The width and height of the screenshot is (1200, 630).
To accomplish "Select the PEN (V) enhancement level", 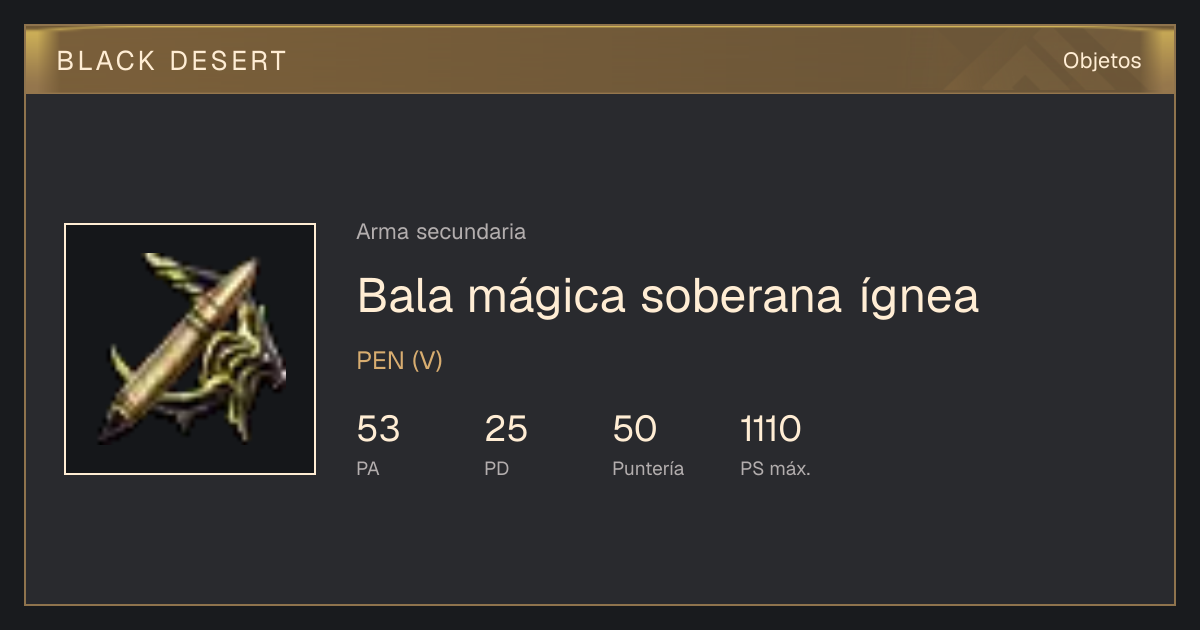I will 399,361.
